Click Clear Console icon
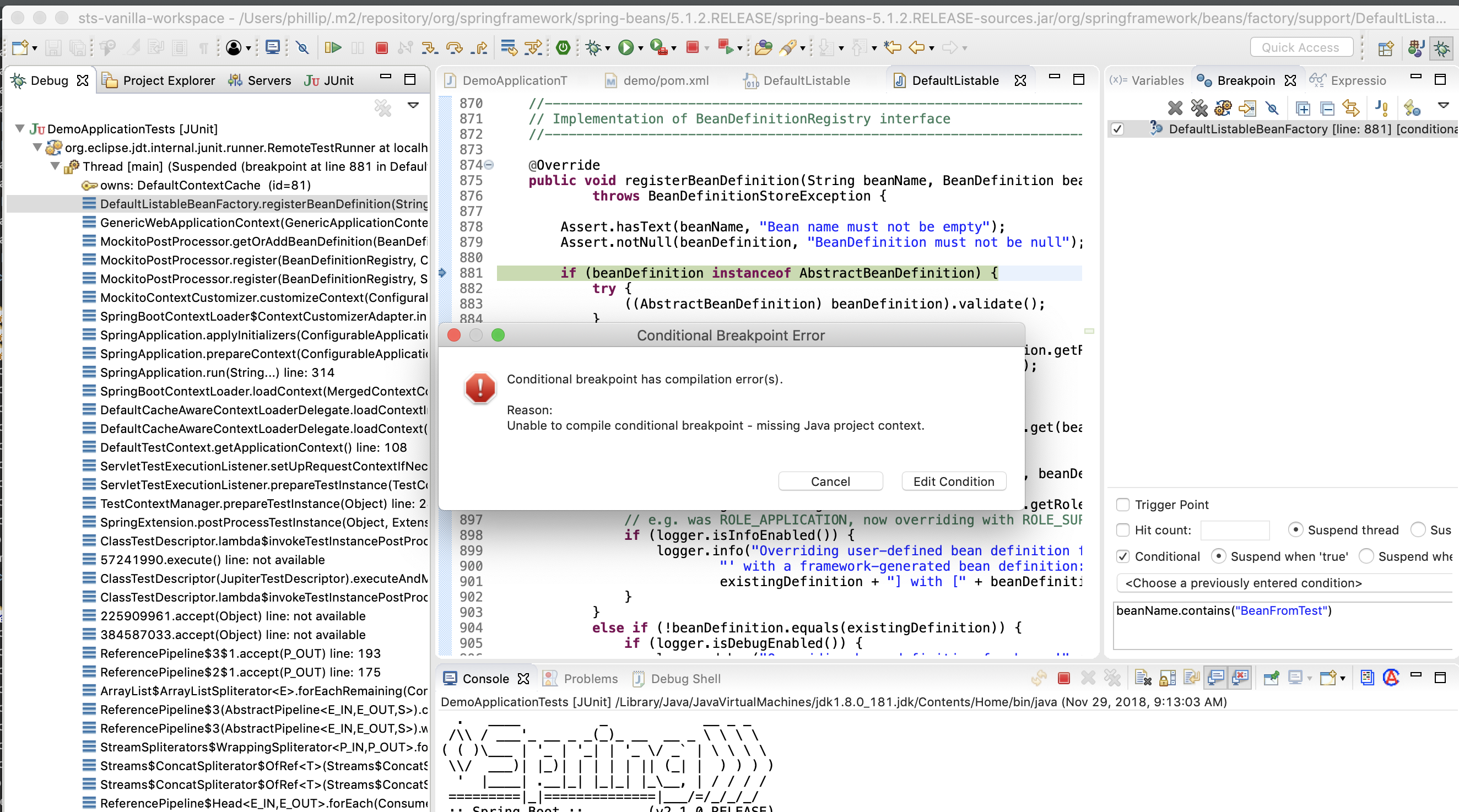The height and width of the screenshot is (812, 1459). pos(1142,678)
